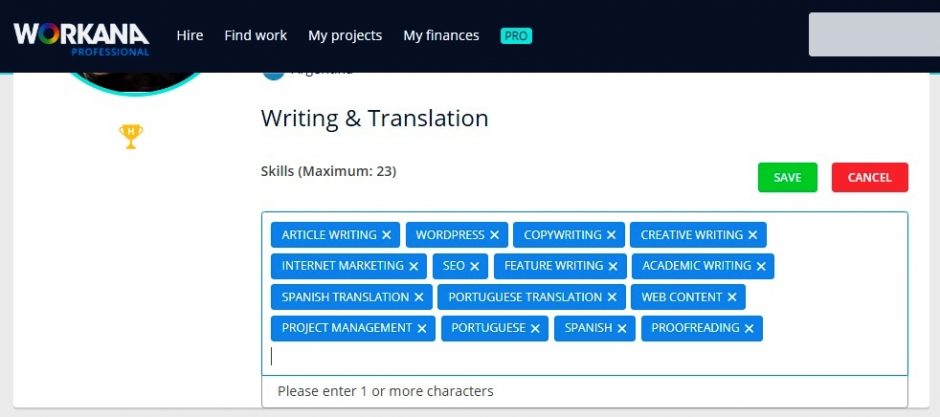The image size is (940, 417).
Task: Click the Workana Professional logo
Action: pyautogui.click(x=81, y=37)
